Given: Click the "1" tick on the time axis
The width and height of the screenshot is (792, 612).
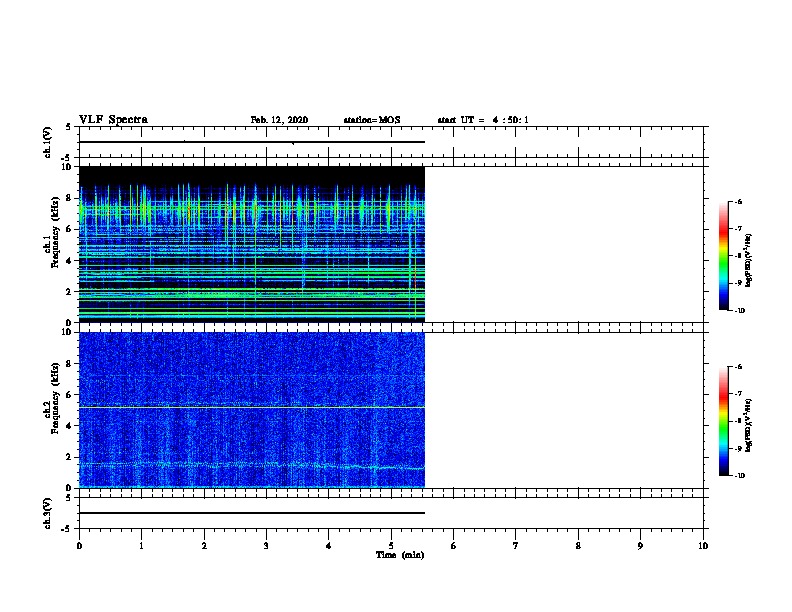Looking at the screenshot, I should (141, 546).
